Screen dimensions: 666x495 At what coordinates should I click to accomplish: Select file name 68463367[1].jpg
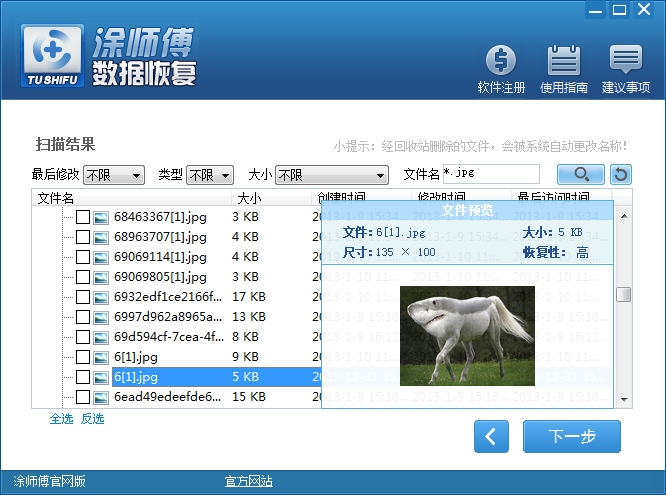click(x=160, y=217)
